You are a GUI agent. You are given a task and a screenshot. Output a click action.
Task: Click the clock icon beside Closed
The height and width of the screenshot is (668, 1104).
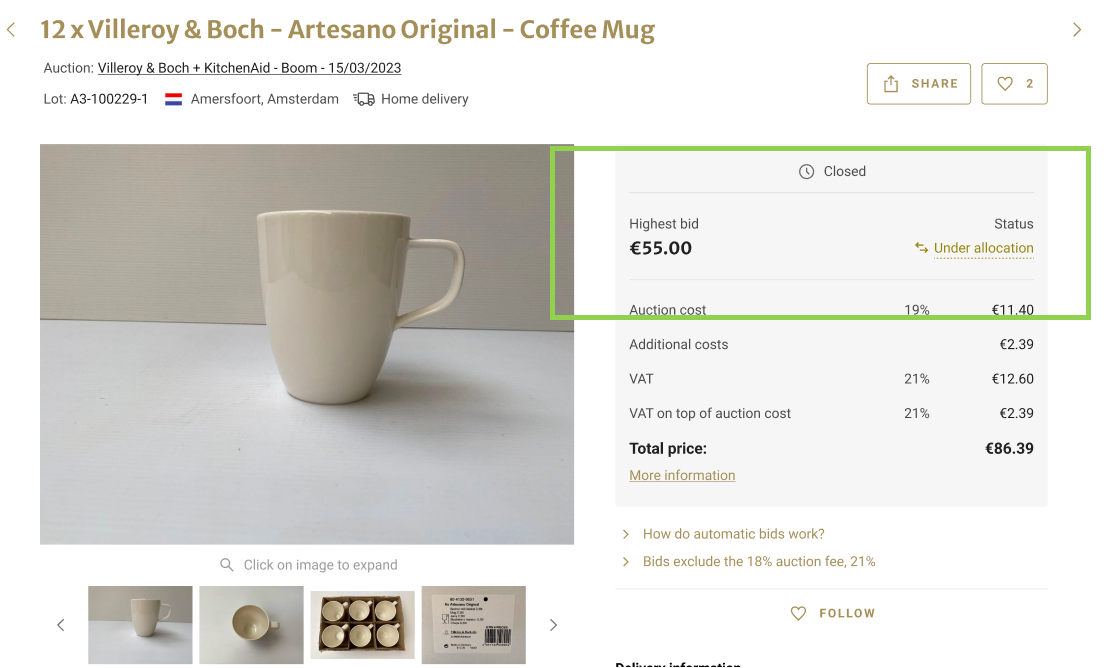[x=807, y=172]
